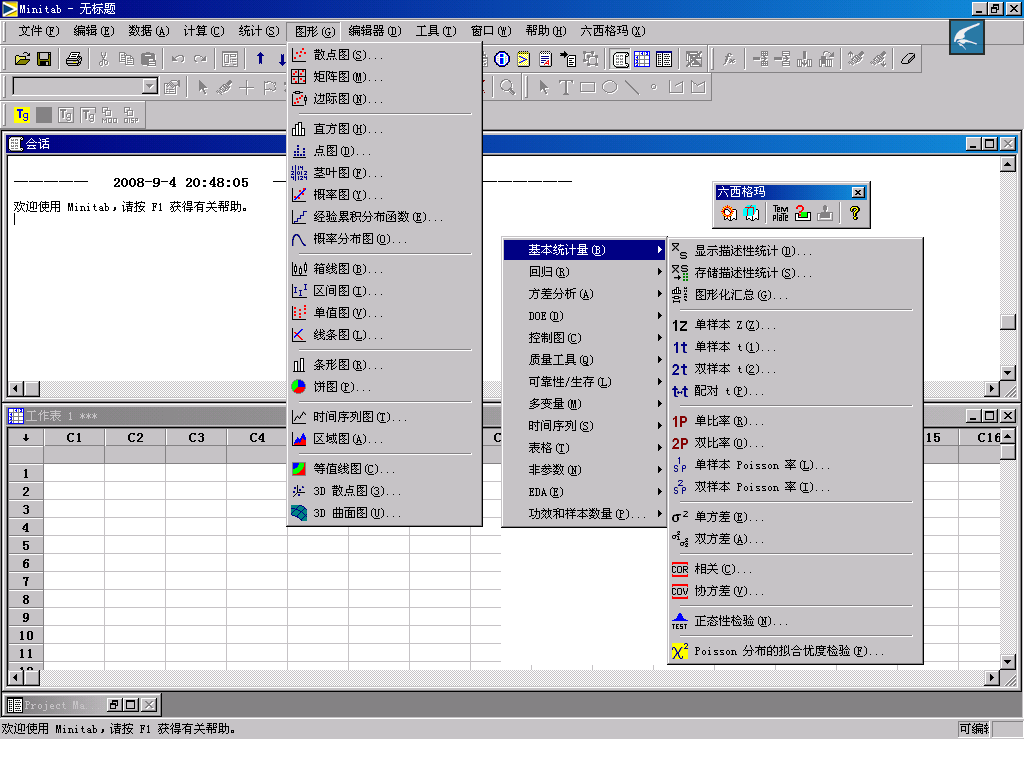1024x768 pixels.
Task: Choose Display Descriptive Statistics (显示描述性统计)
Action: click(795, 251)
